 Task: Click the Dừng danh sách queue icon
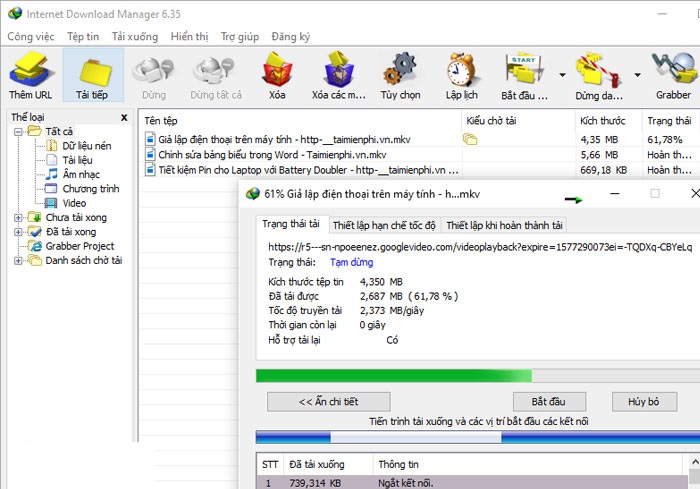point(599,75)
